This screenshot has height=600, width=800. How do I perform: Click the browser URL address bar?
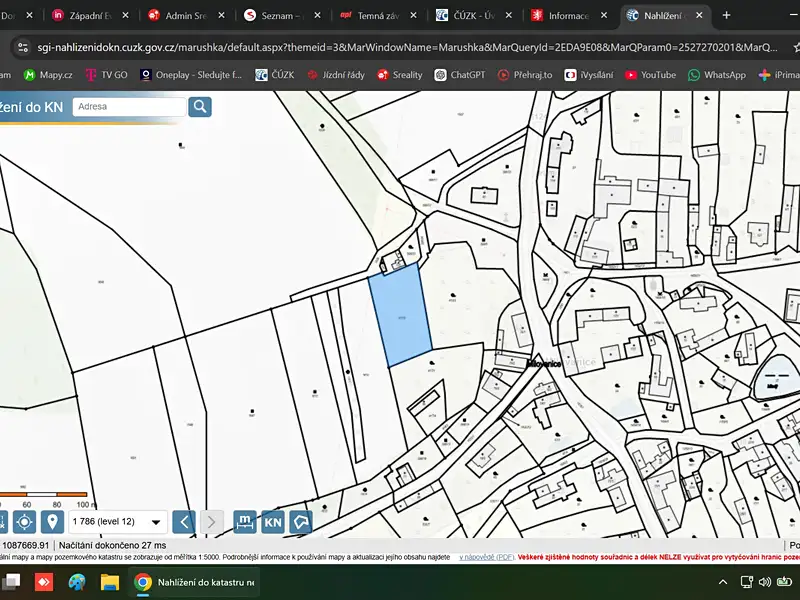tap(407, 47)
